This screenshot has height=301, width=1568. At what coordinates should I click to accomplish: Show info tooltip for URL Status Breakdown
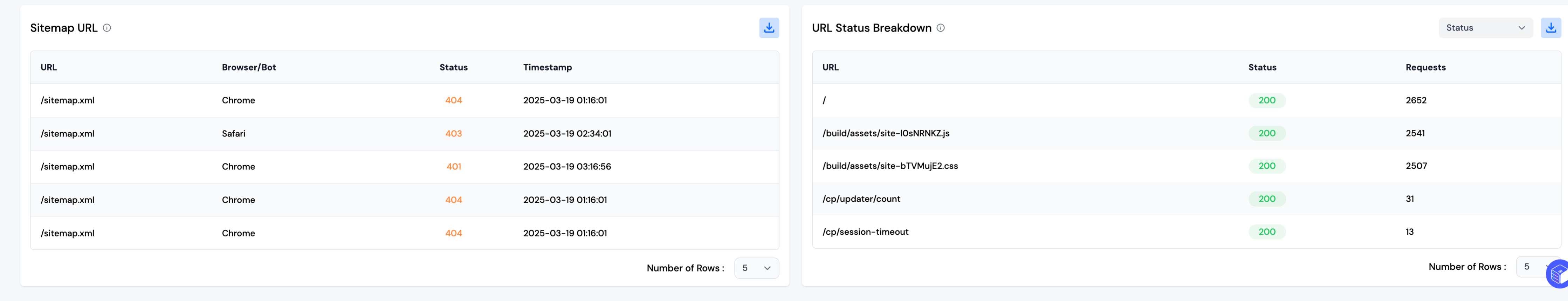pyautogui.click(x=941, y=28)
